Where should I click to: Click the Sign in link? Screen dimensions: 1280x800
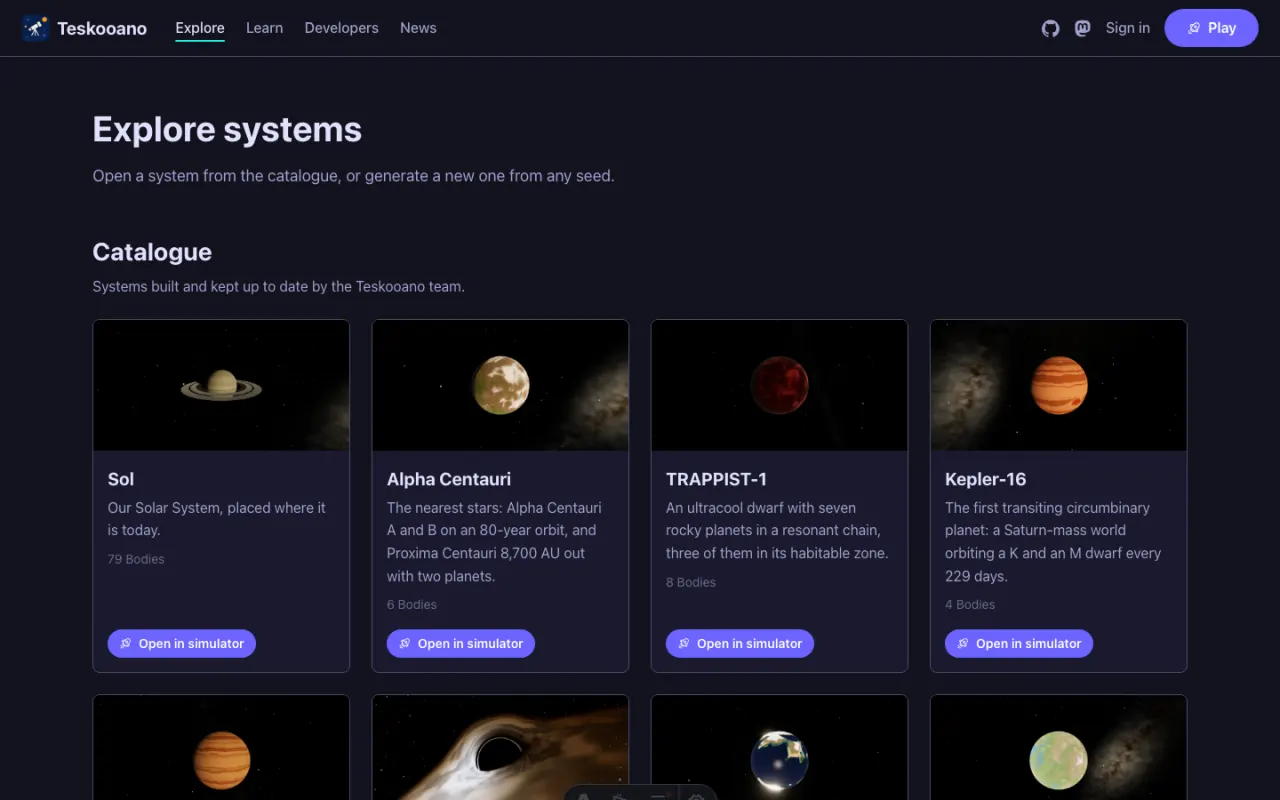pyautogui.click(x=1128, y=28)
